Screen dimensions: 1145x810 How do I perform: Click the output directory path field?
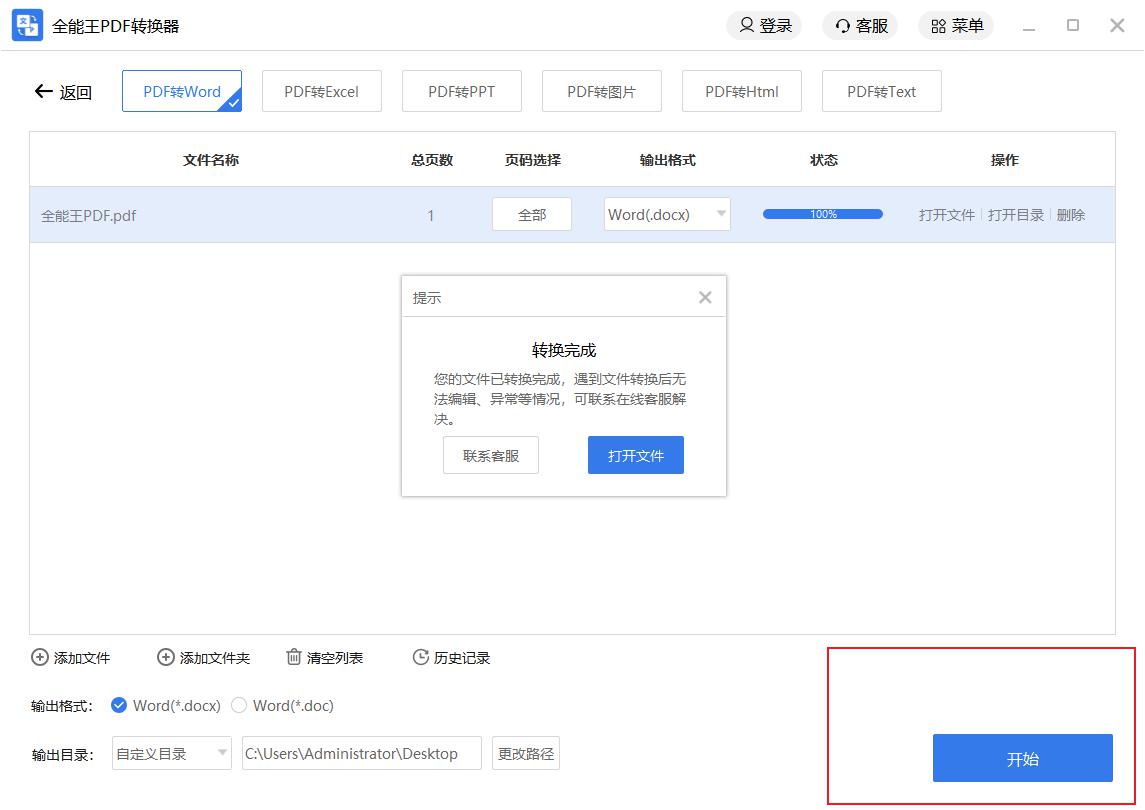click(x=361, y=754)
